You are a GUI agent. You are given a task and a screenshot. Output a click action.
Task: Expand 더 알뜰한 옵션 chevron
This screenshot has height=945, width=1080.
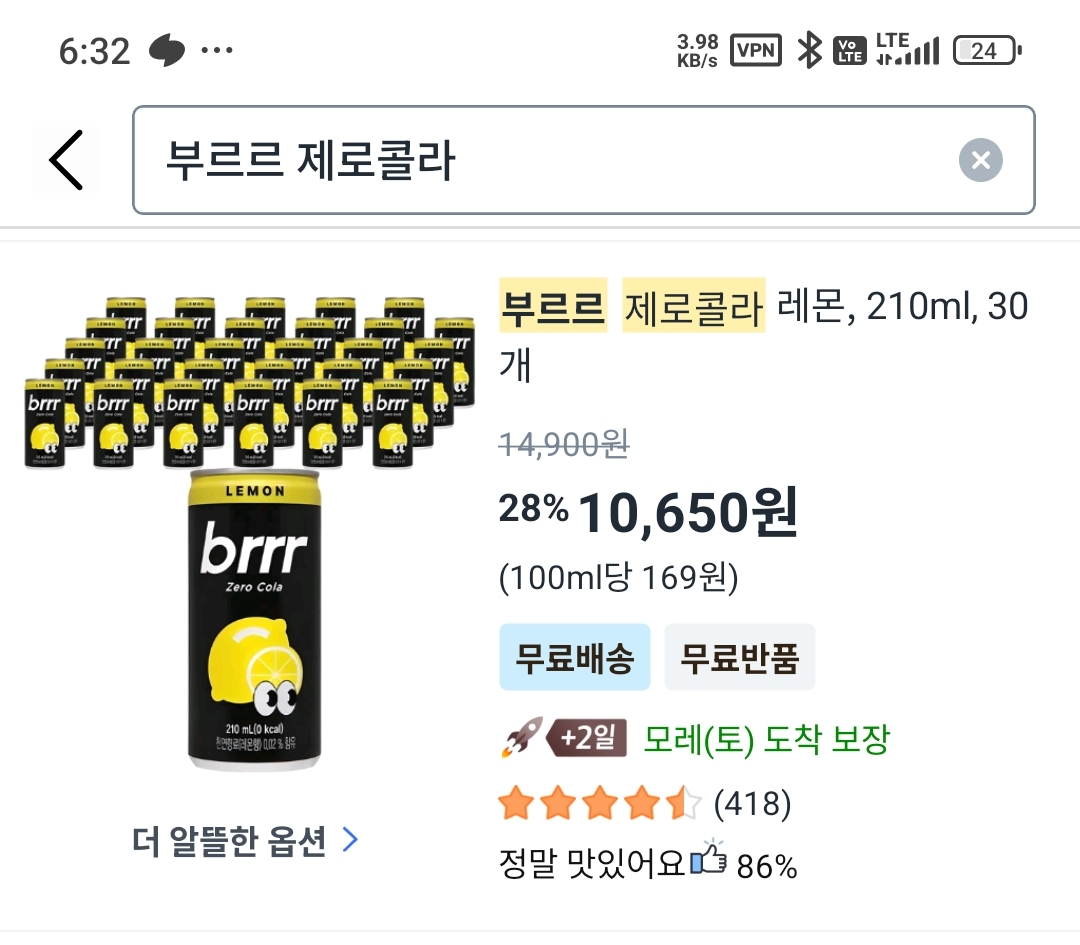click(x=350, y=841)
